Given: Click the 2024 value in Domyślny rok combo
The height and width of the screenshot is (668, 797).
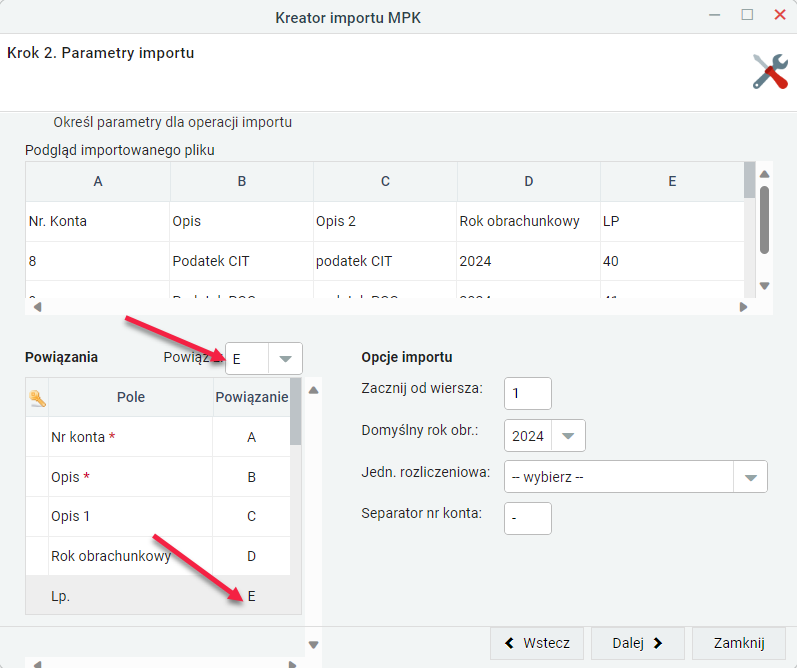Looking at the screenshot, I should click(528, 436).
